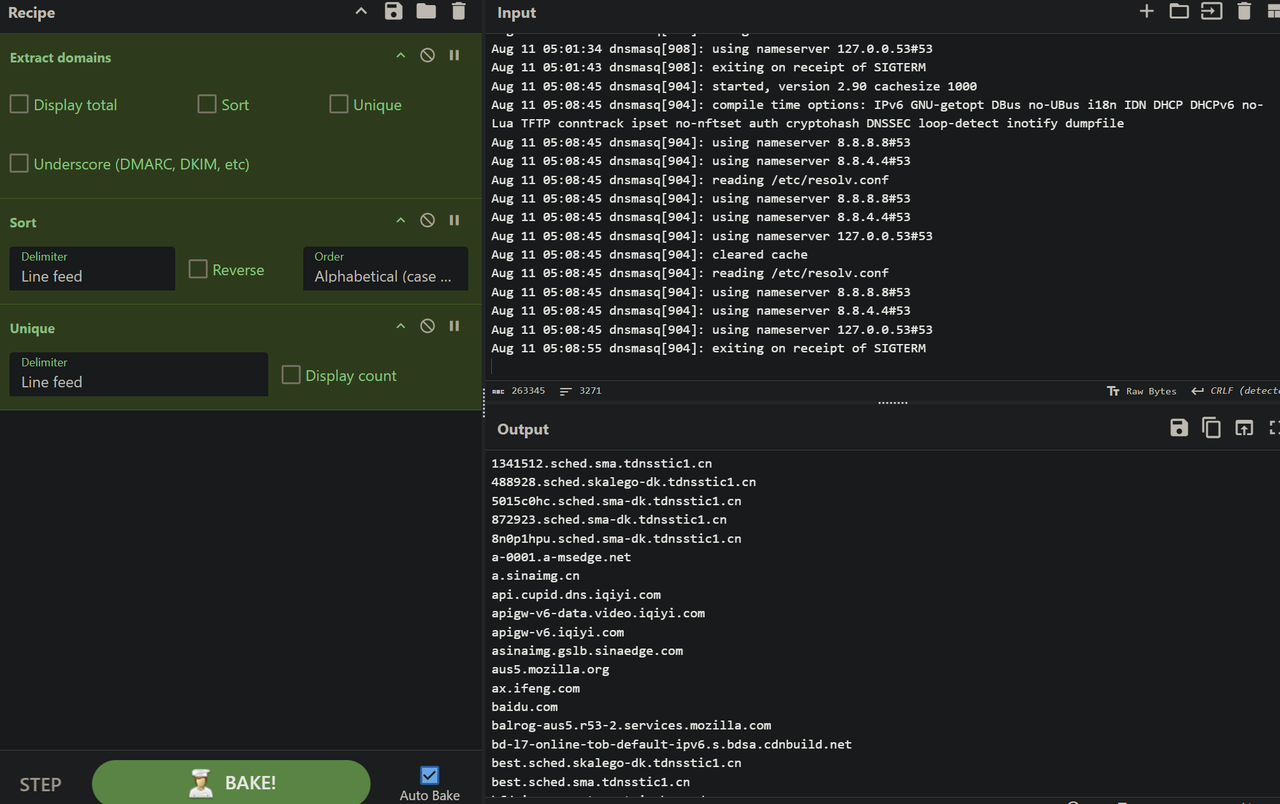Select the baidu.com line in output
1280x804 pixels.
(525, 707)
